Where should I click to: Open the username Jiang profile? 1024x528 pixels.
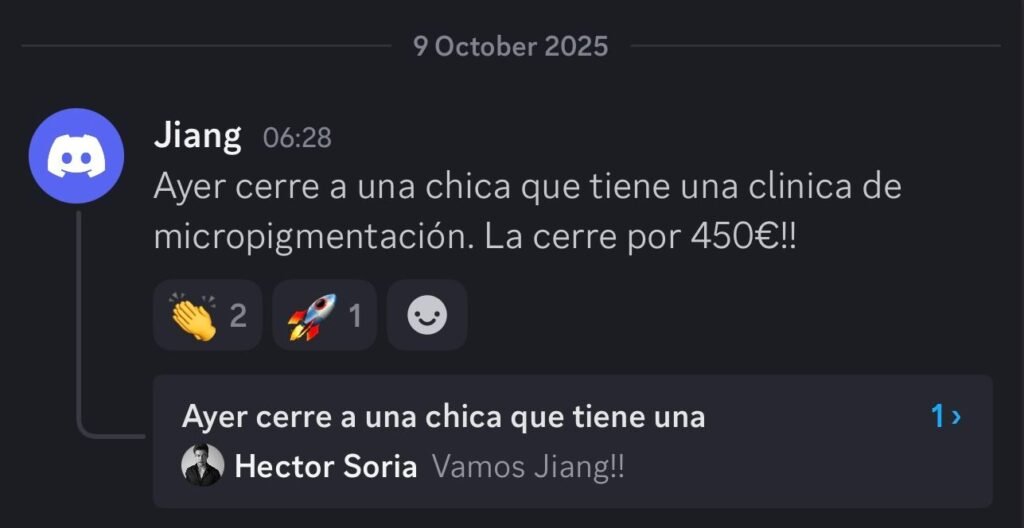coord(197,137)
